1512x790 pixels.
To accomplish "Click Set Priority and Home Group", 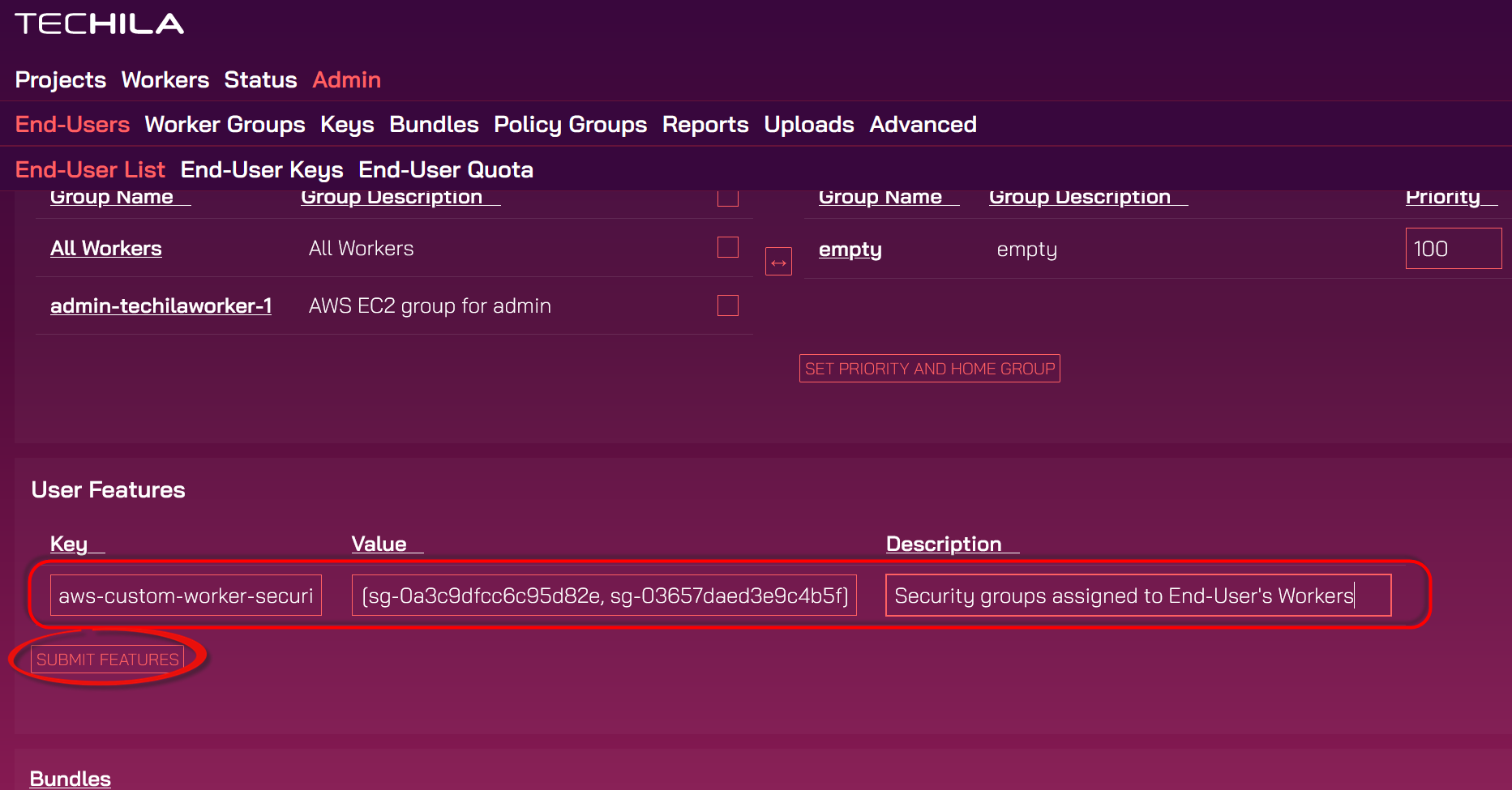I will click(929, 369).
